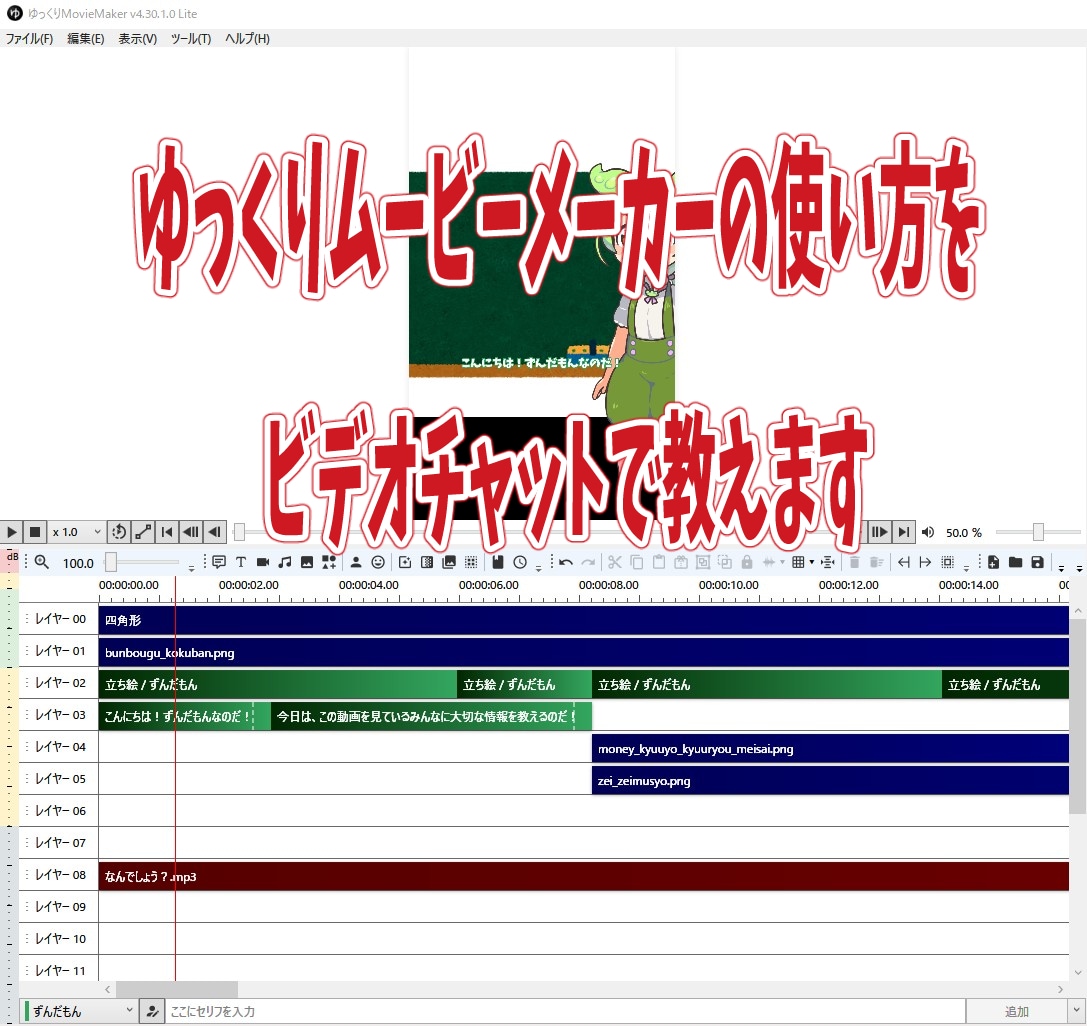Add effect item with sparkle frame icon
The height and width of the screenshot is (1026, 1087).
coord(405,562)
